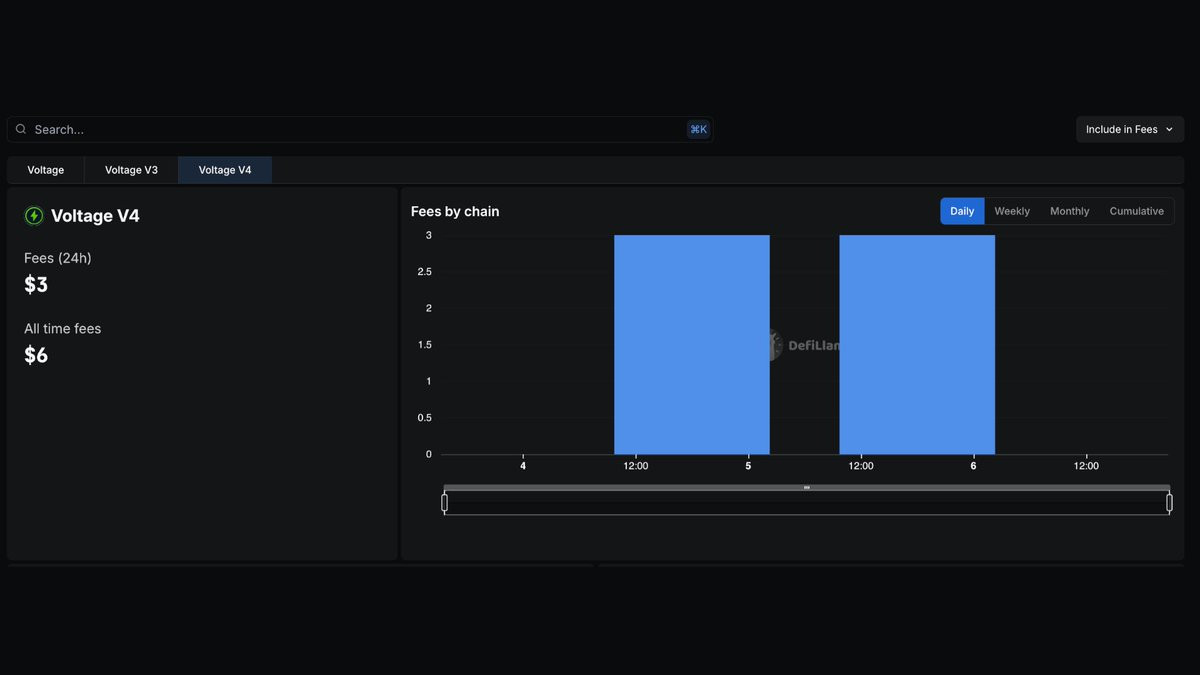
Task: Click the $3 fees value
Action: [x=36, y=285]
